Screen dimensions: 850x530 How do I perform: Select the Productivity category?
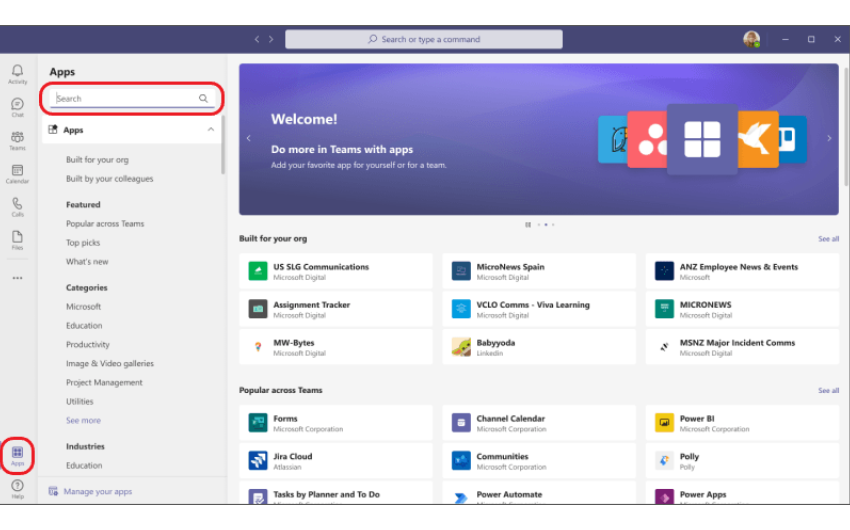[88, 344]
